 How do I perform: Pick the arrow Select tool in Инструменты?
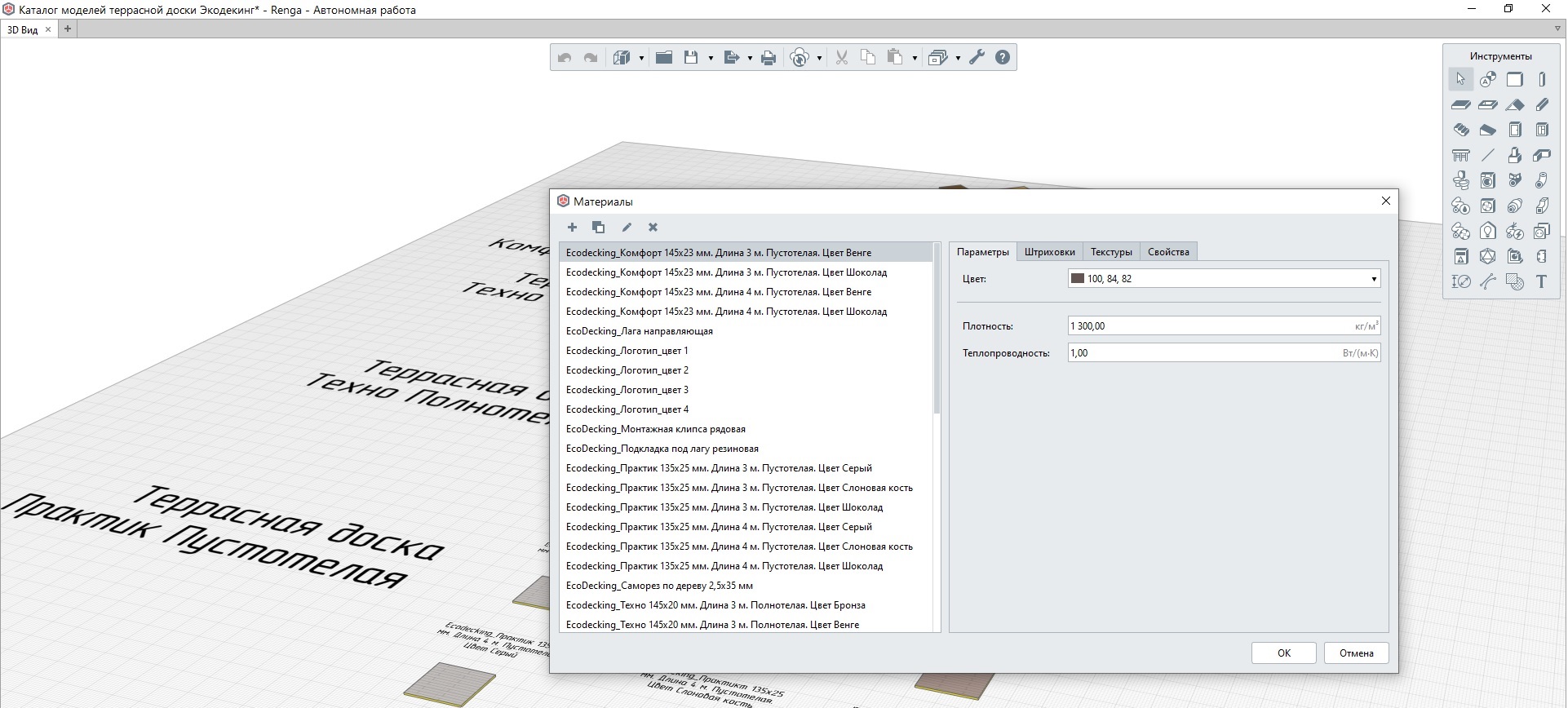tap(1460, 79)
